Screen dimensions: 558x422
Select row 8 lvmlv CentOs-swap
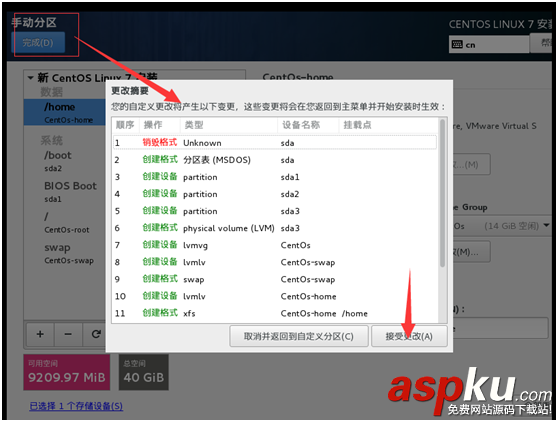[275, 262]
